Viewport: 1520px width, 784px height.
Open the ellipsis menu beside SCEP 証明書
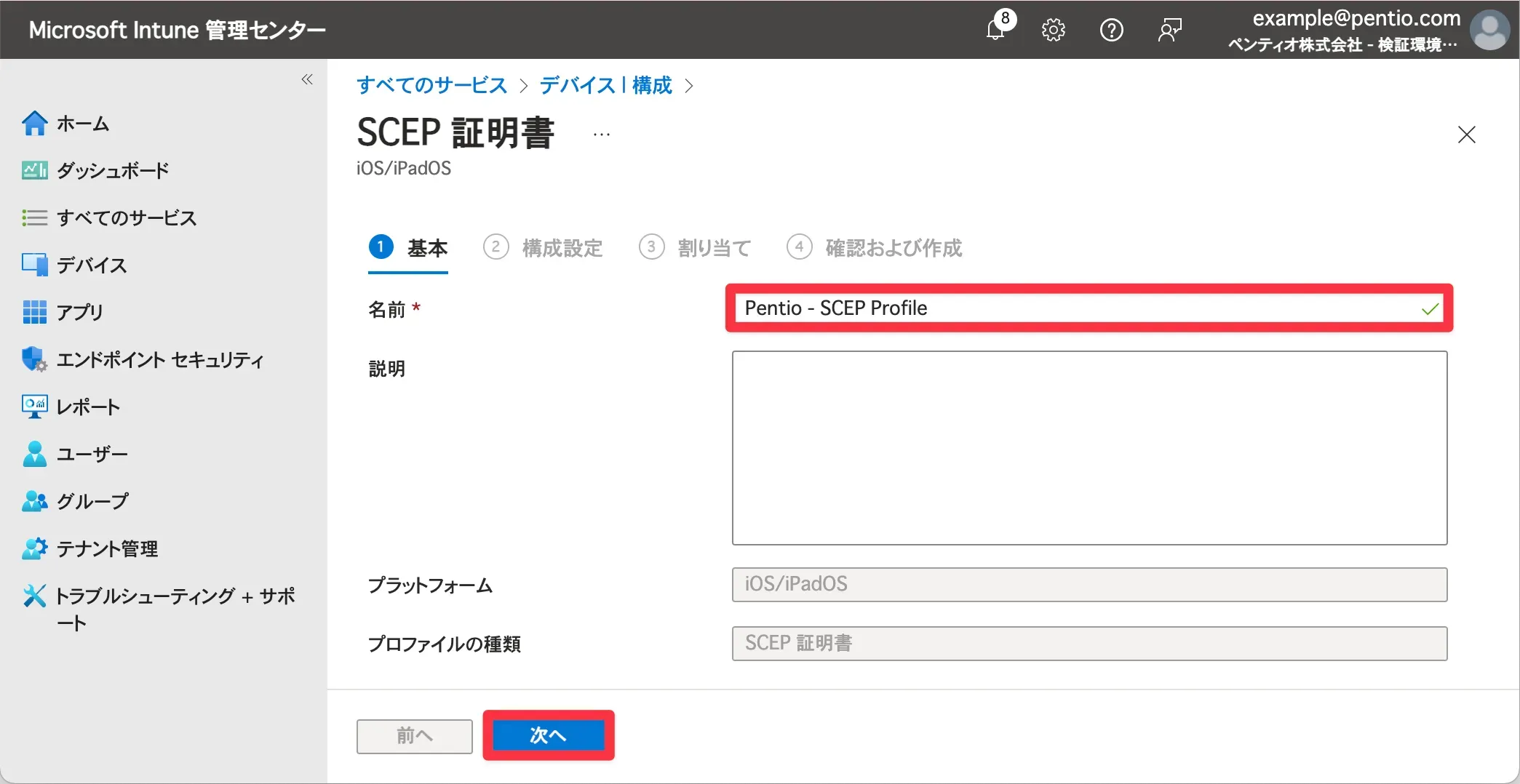[601, 135]
